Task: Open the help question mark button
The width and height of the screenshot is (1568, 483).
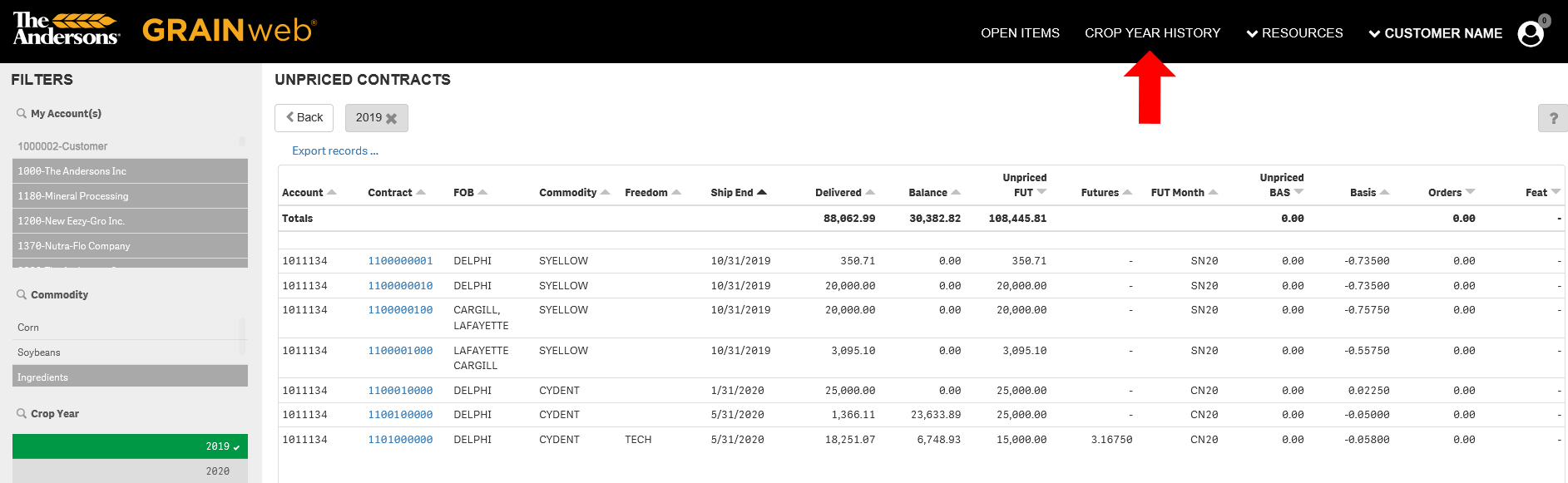Action: click(x=1553, y=118)
